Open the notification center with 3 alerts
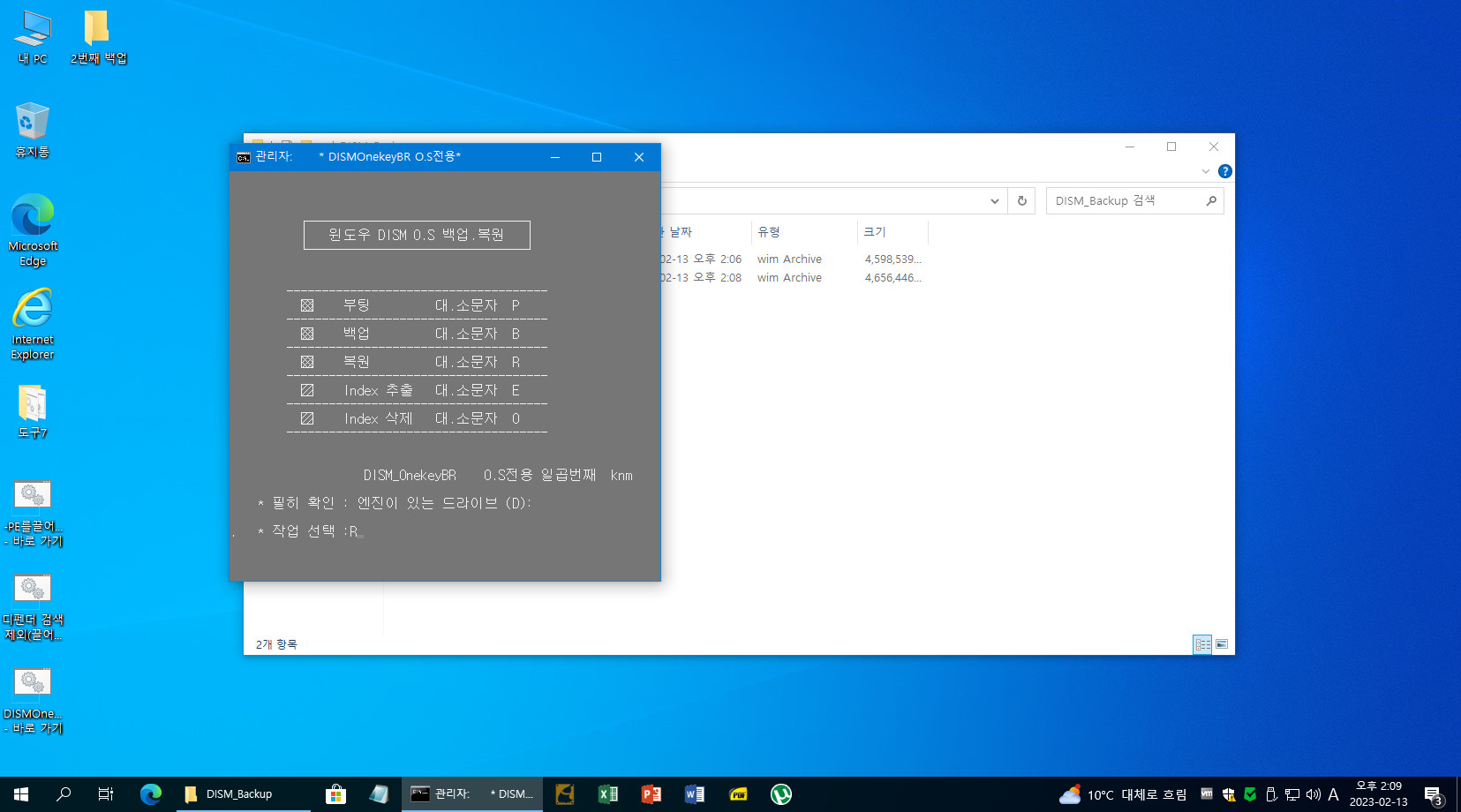The height and width of the screenshot is (812, 1461). (x=1434, y=794)
